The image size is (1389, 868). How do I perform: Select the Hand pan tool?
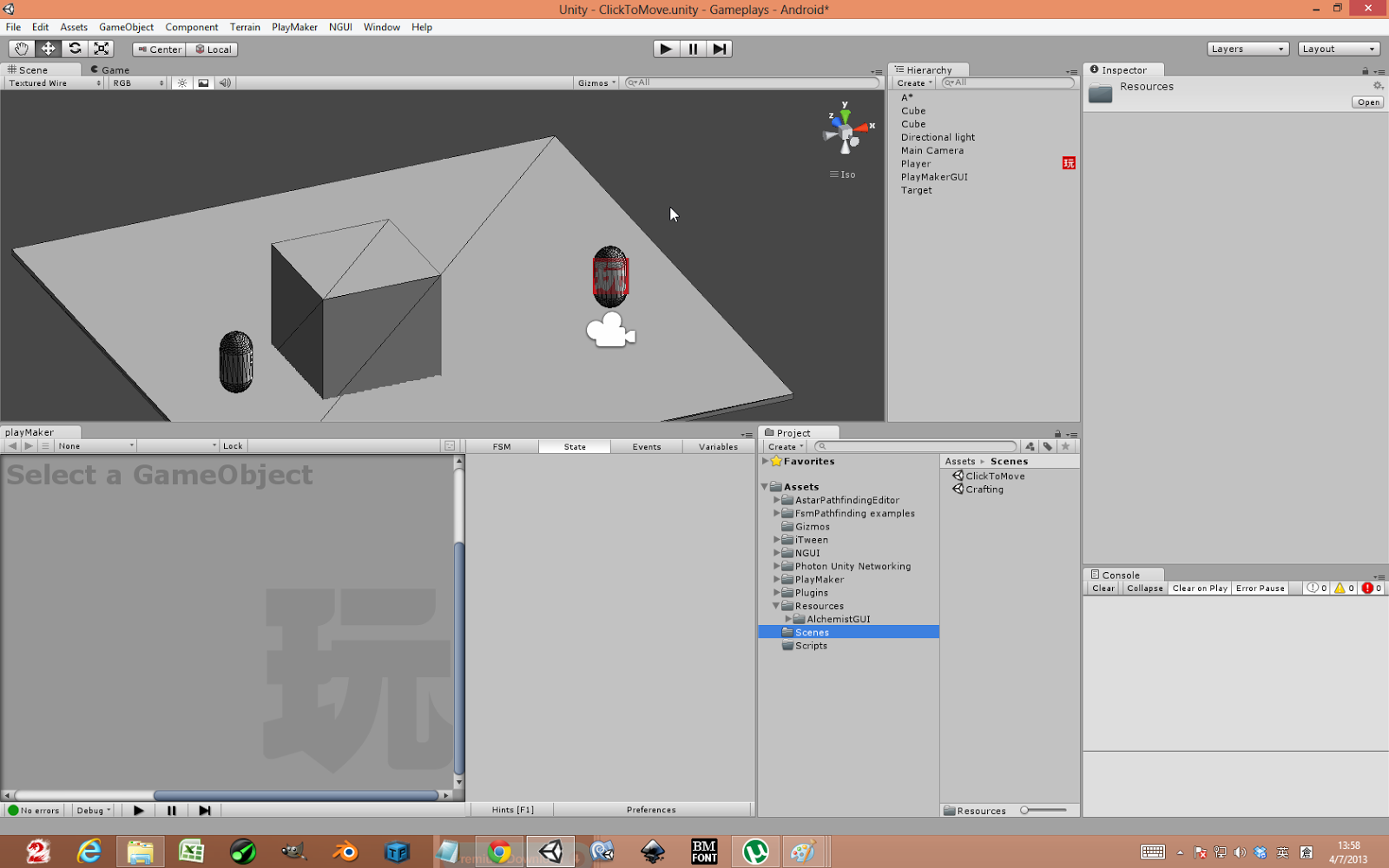pos(20,49)
